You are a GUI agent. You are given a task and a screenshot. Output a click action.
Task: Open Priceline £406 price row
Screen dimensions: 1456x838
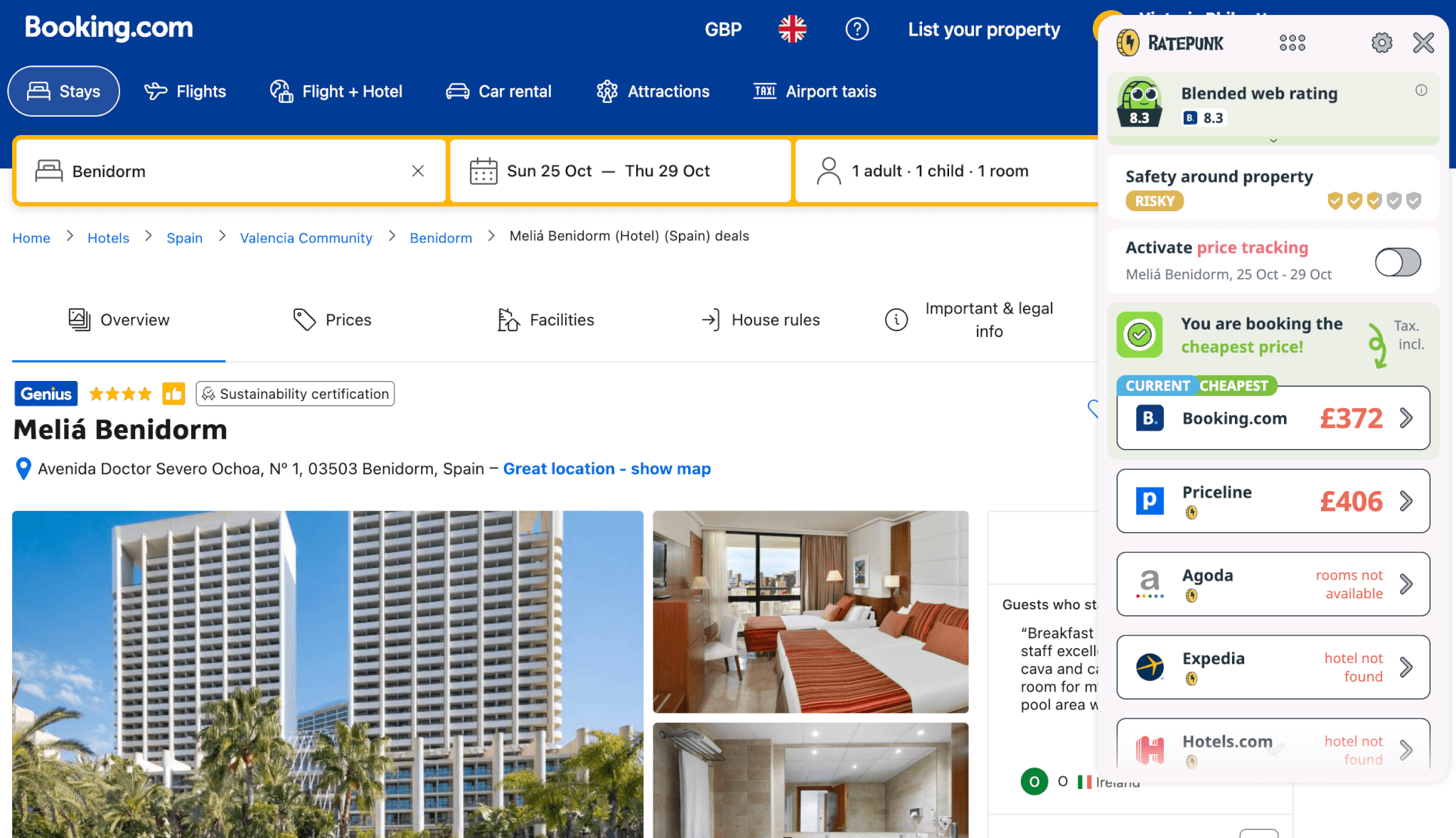click(x=1273, y=501)
